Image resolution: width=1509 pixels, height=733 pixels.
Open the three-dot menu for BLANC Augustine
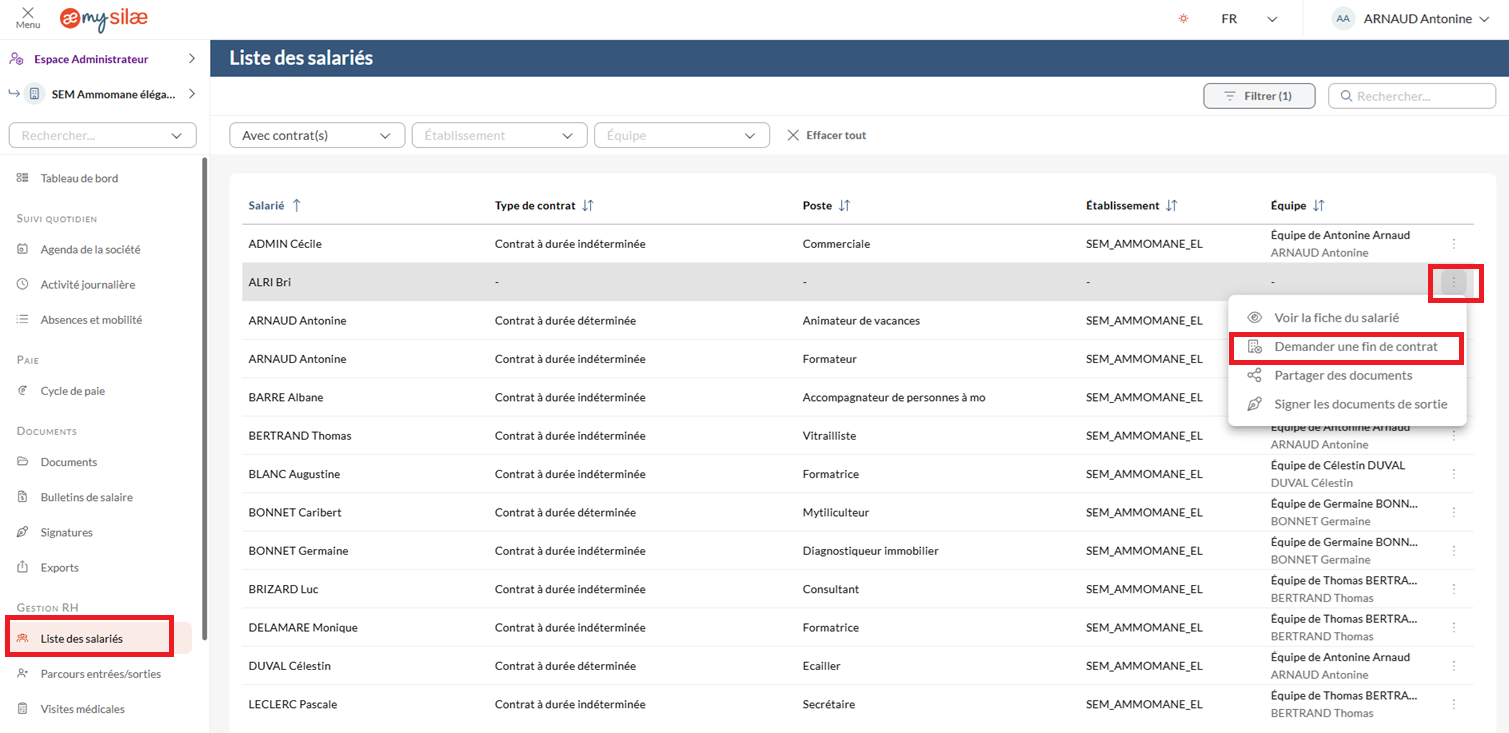[x=1453, y=474]
